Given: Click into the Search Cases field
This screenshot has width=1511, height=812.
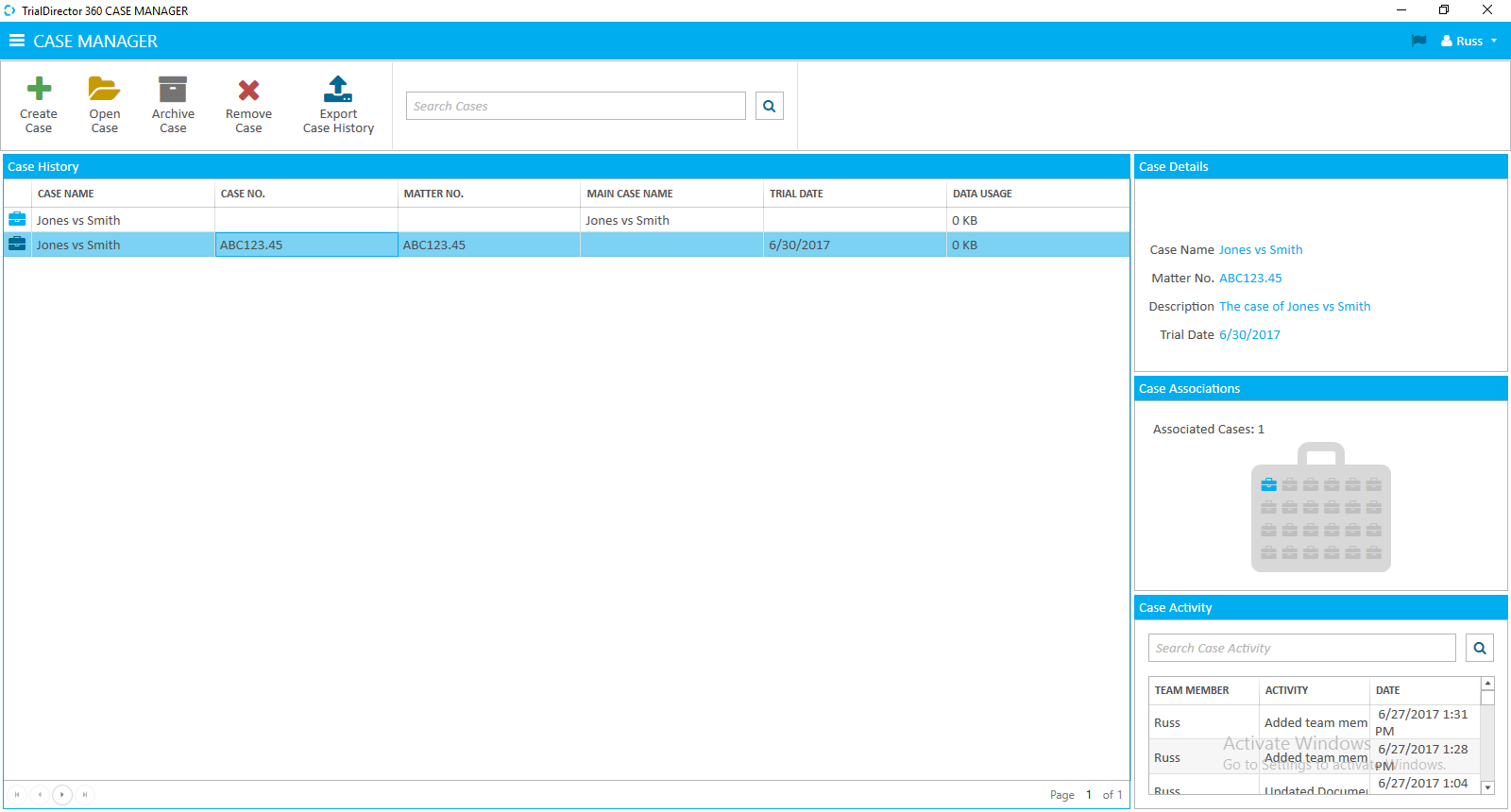Looking at the screenshot, I should click(x=576, y=107).
